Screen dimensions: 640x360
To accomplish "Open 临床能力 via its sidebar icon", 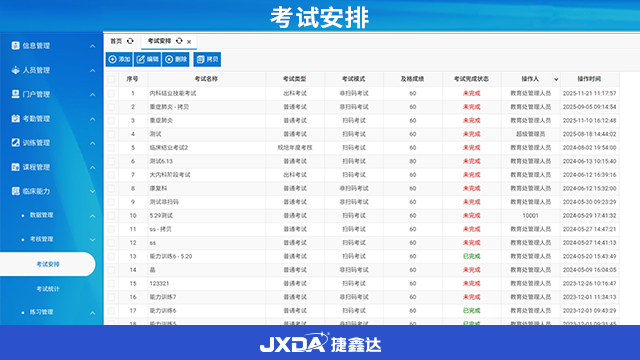I will (x=16, y=191).
